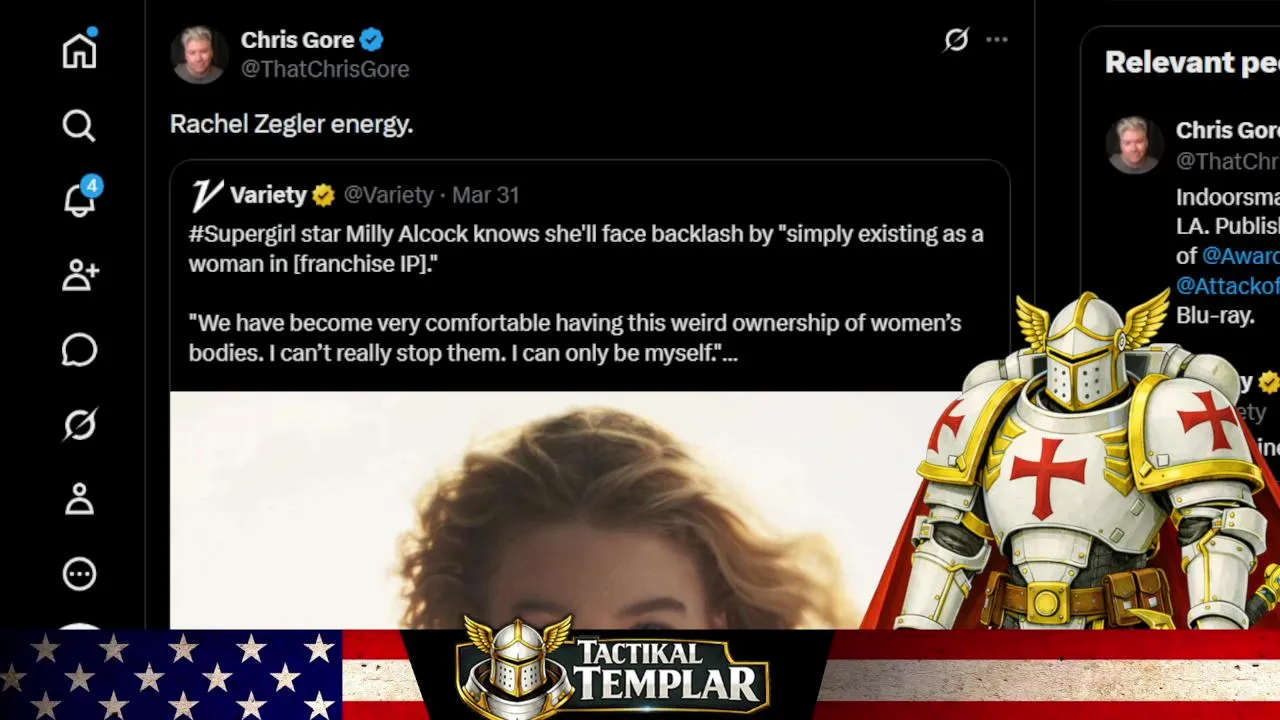Open the @Attackof mention in bio
The height and width of the screenshot is (720, 1280).
[1227, 286]
